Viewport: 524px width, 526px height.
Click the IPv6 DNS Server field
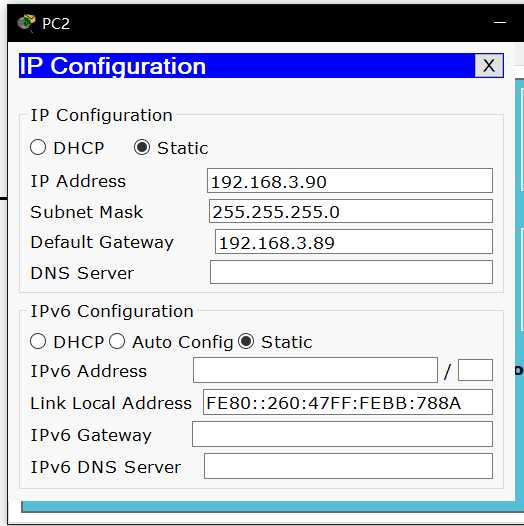point(348,466)
